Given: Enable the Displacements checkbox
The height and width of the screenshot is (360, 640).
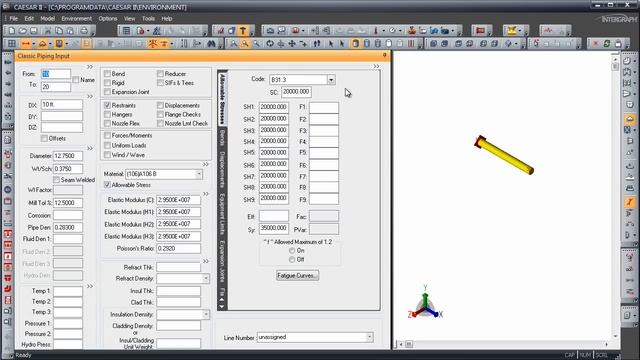Looking at the screenshot, I should click(x=160, y=105).
